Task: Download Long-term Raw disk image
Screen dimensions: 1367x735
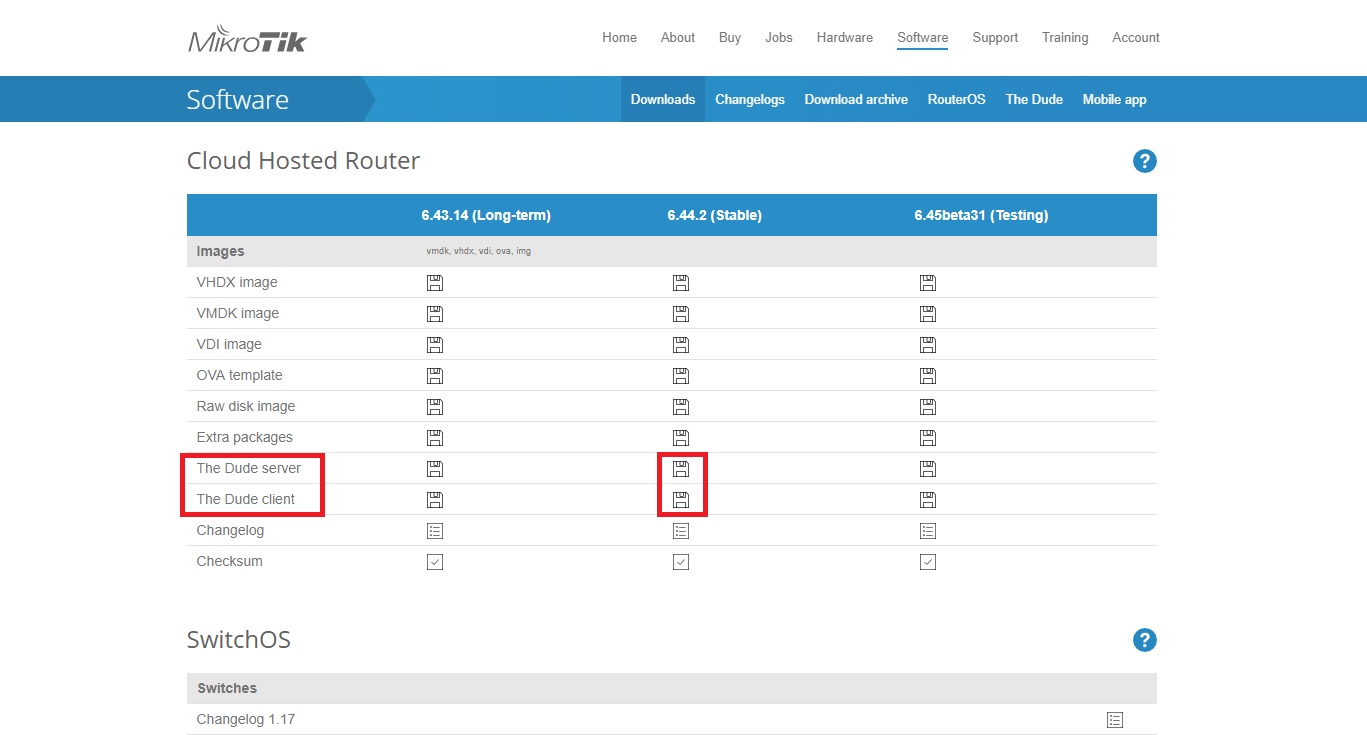Action: (x=435, y=407)
